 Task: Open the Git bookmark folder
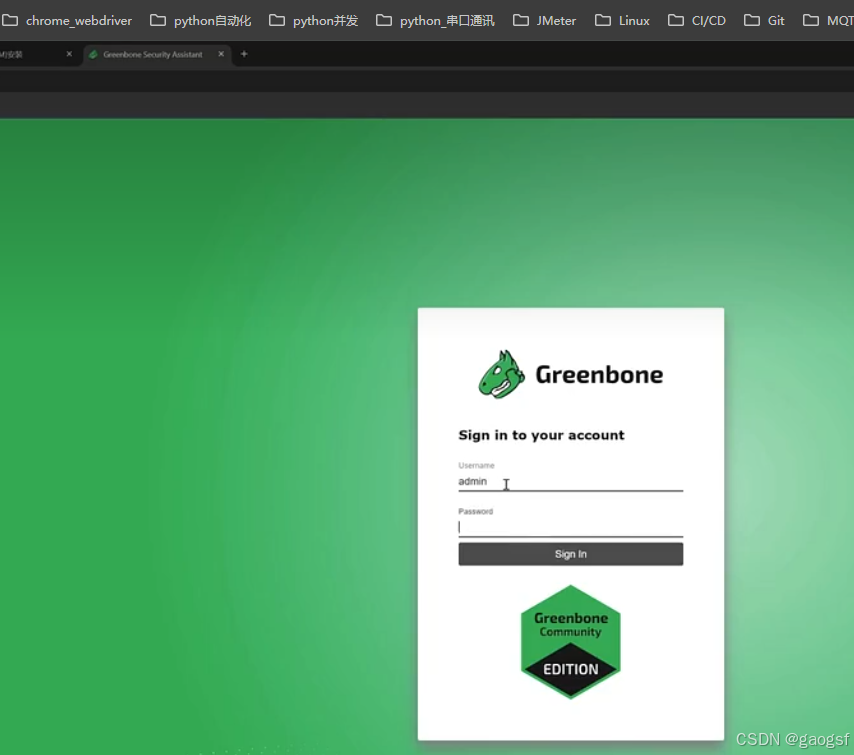click(x=764, y=21)
